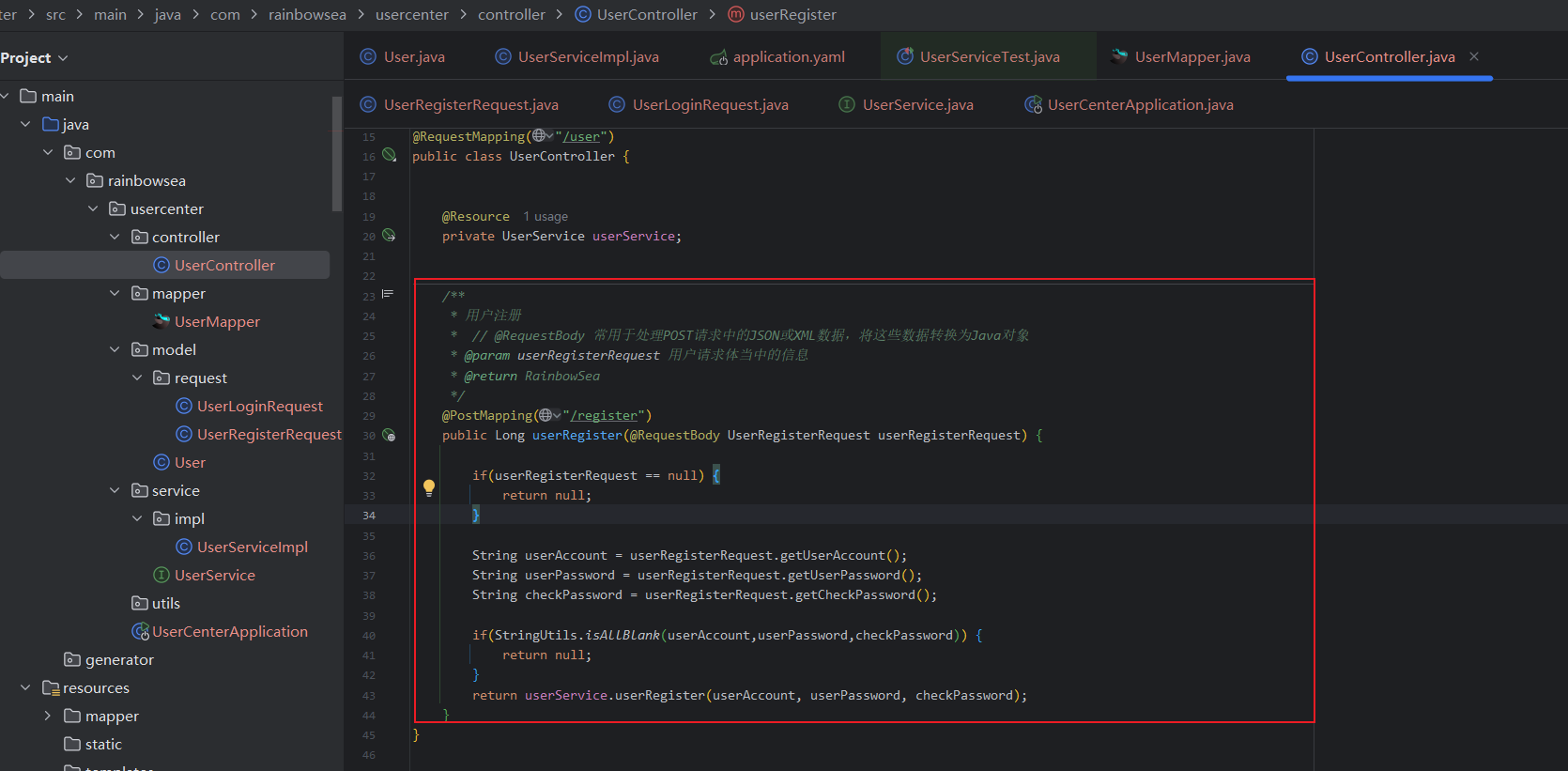Select UserLoginRequest class in the project tree
The height and width of the screenshot is (771, 1568).
click(x=259, y=406)
